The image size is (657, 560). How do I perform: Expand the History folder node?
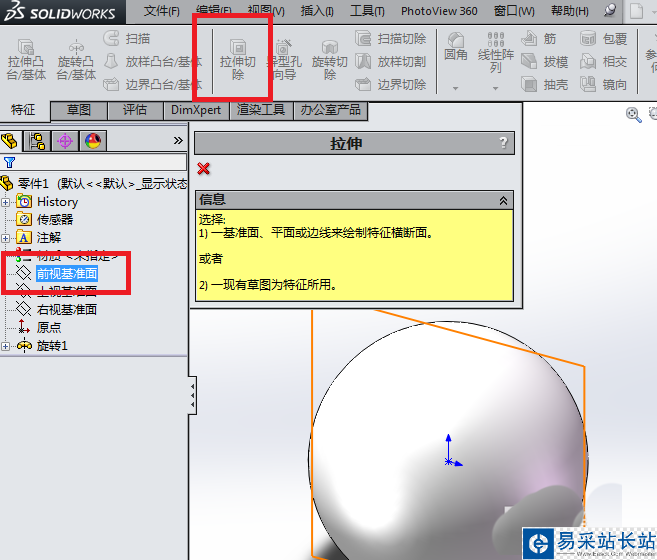5,202
